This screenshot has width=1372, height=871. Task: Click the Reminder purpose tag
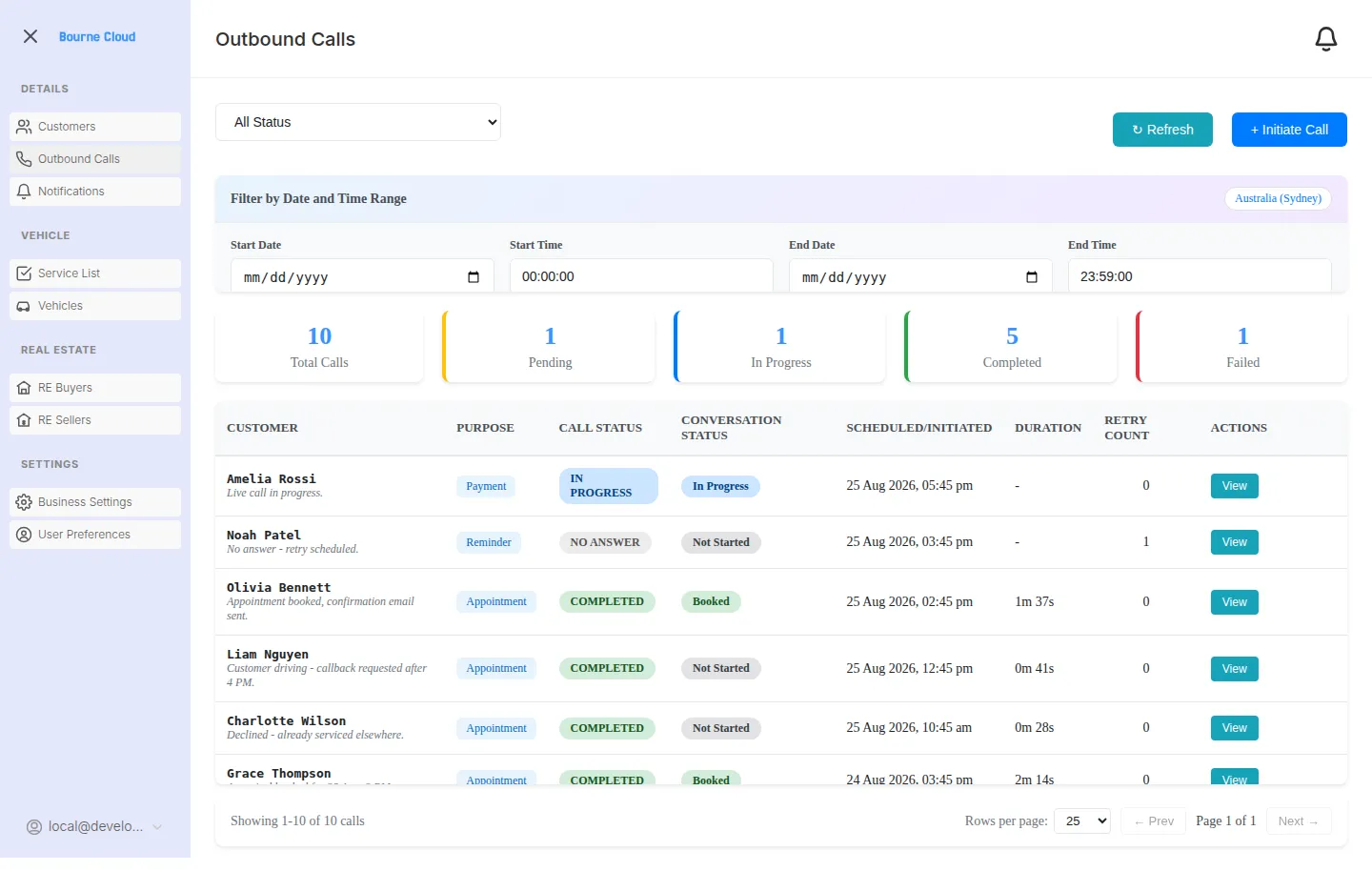point(489,542)
